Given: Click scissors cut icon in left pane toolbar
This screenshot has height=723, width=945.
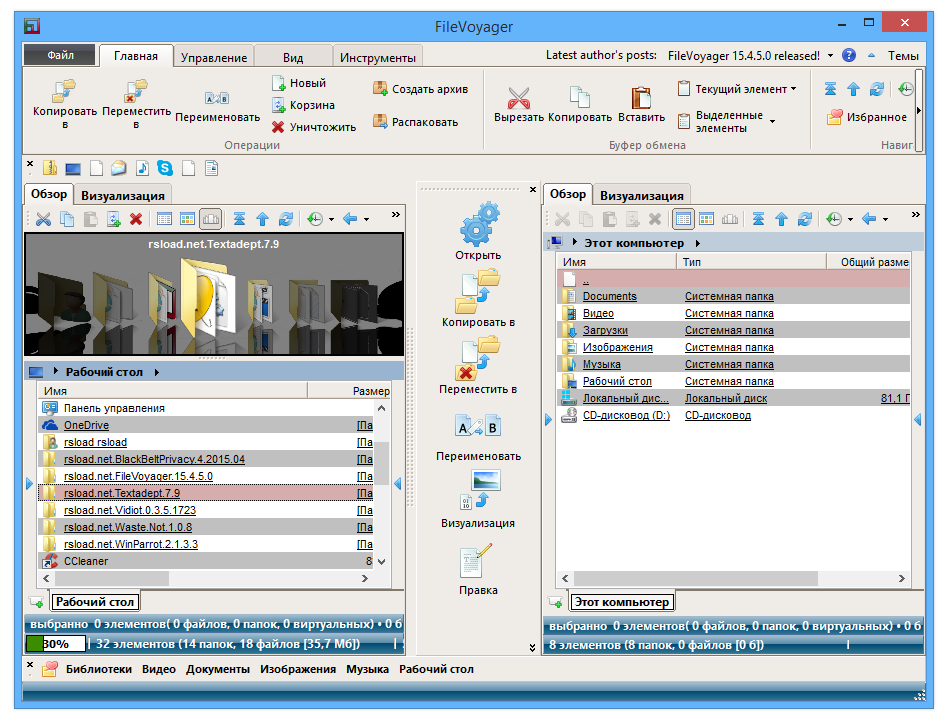Looking at the screenshot, I should pyautogui.click(x=43, y=219).
